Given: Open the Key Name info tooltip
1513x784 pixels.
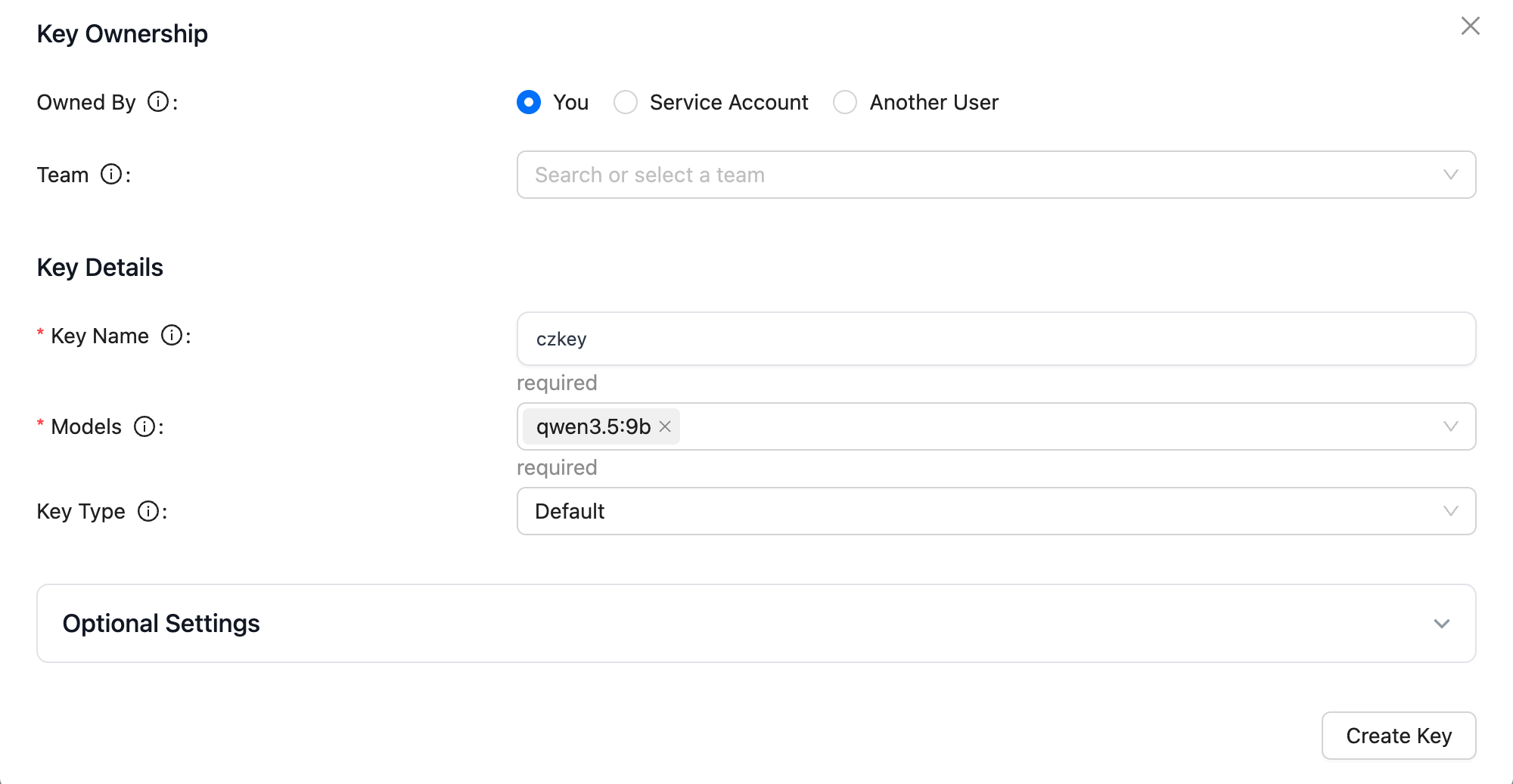Looking at the screenshot, I should tap(172, 335).
